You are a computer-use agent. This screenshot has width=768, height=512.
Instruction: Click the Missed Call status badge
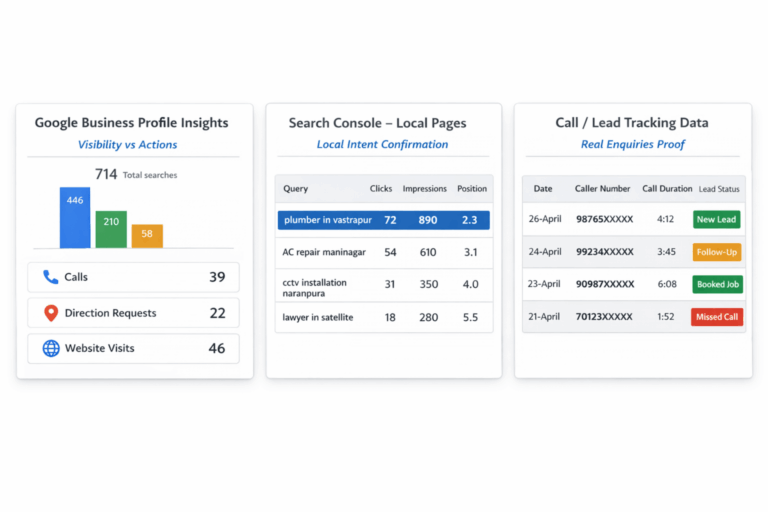(717, 317)
